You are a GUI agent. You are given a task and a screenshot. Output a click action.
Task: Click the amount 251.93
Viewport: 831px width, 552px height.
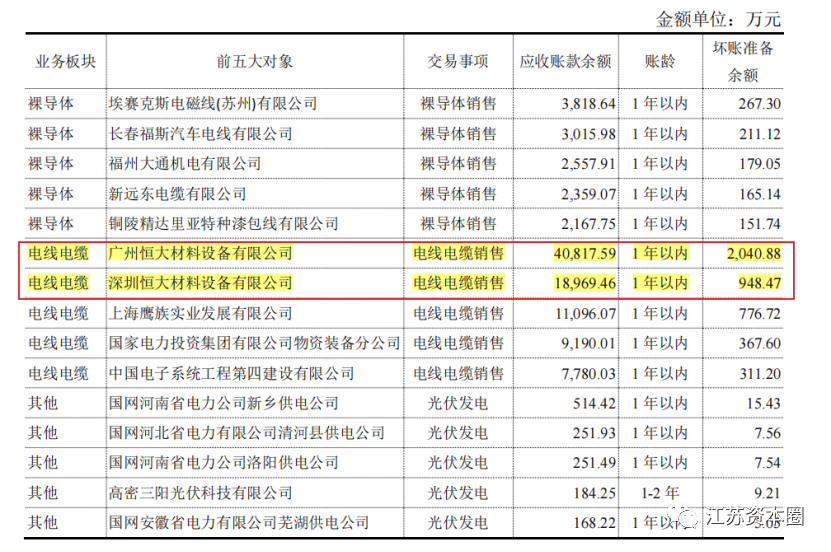click(594, 433)
